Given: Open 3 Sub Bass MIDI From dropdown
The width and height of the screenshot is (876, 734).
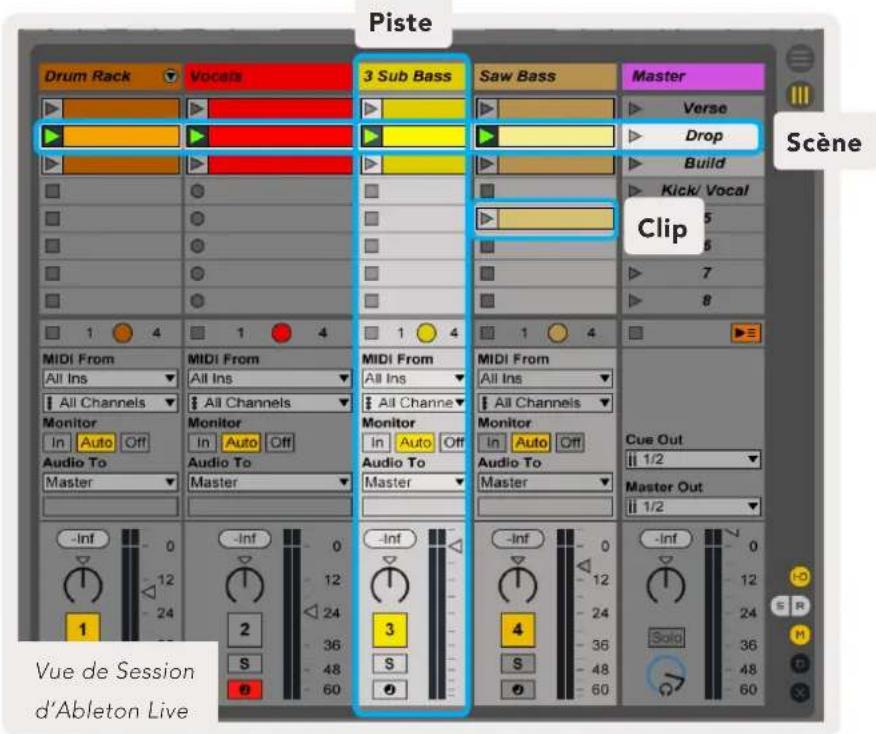Looking at the screenshot, I should [413, 379].
